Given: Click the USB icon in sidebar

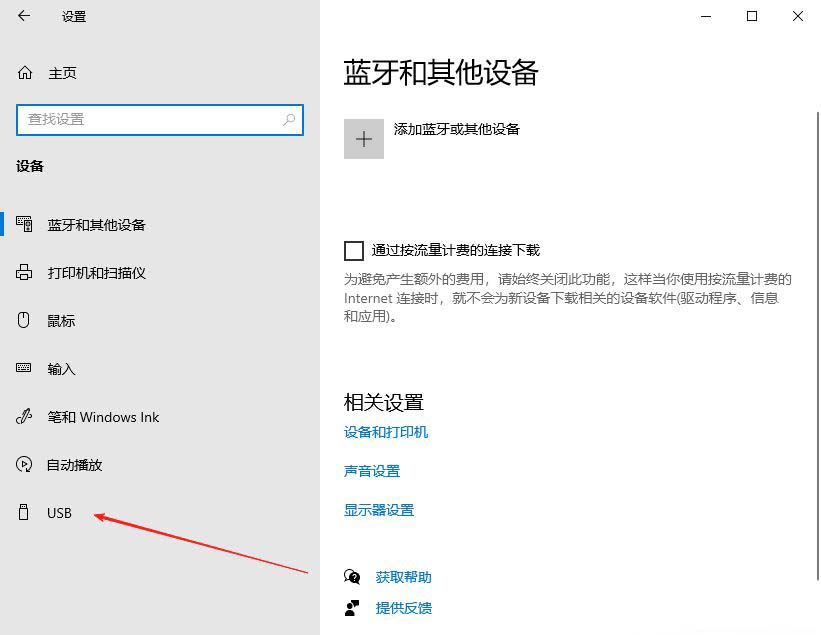Looking at the screenshot, I should coord(25,513).
